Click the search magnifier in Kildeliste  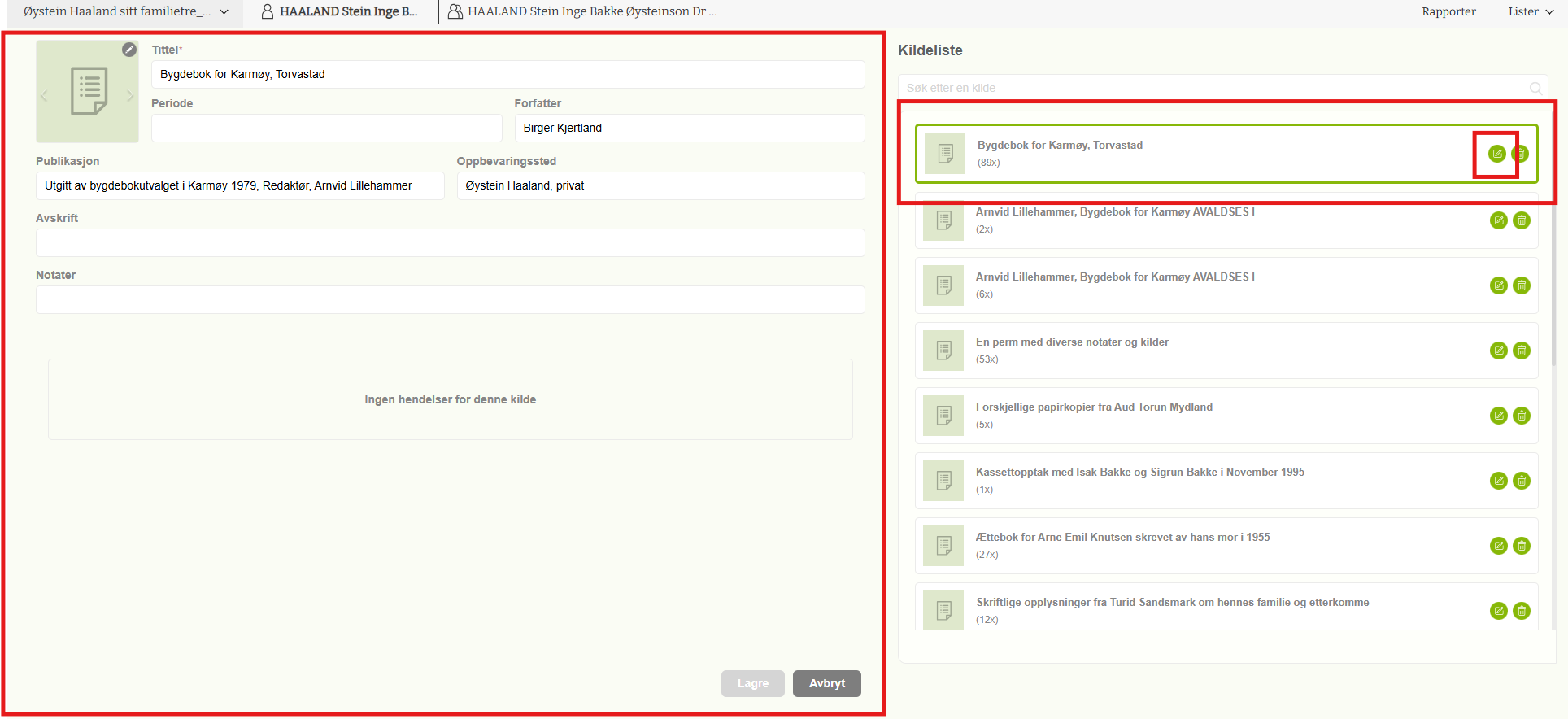click(1535, 88)
